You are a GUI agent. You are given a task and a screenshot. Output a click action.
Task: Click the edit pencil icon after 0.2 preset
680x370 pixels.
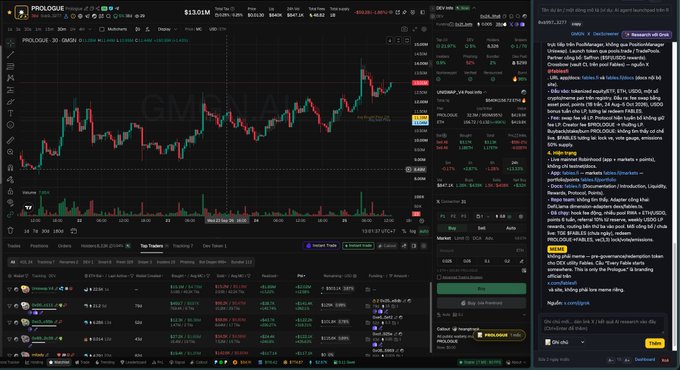click(x=521, y=261)
